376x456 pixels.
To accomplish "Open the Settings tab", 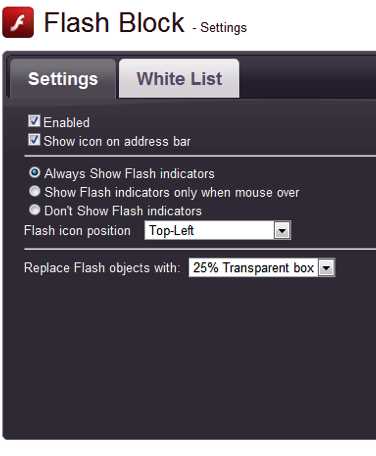I will point(63,79).
